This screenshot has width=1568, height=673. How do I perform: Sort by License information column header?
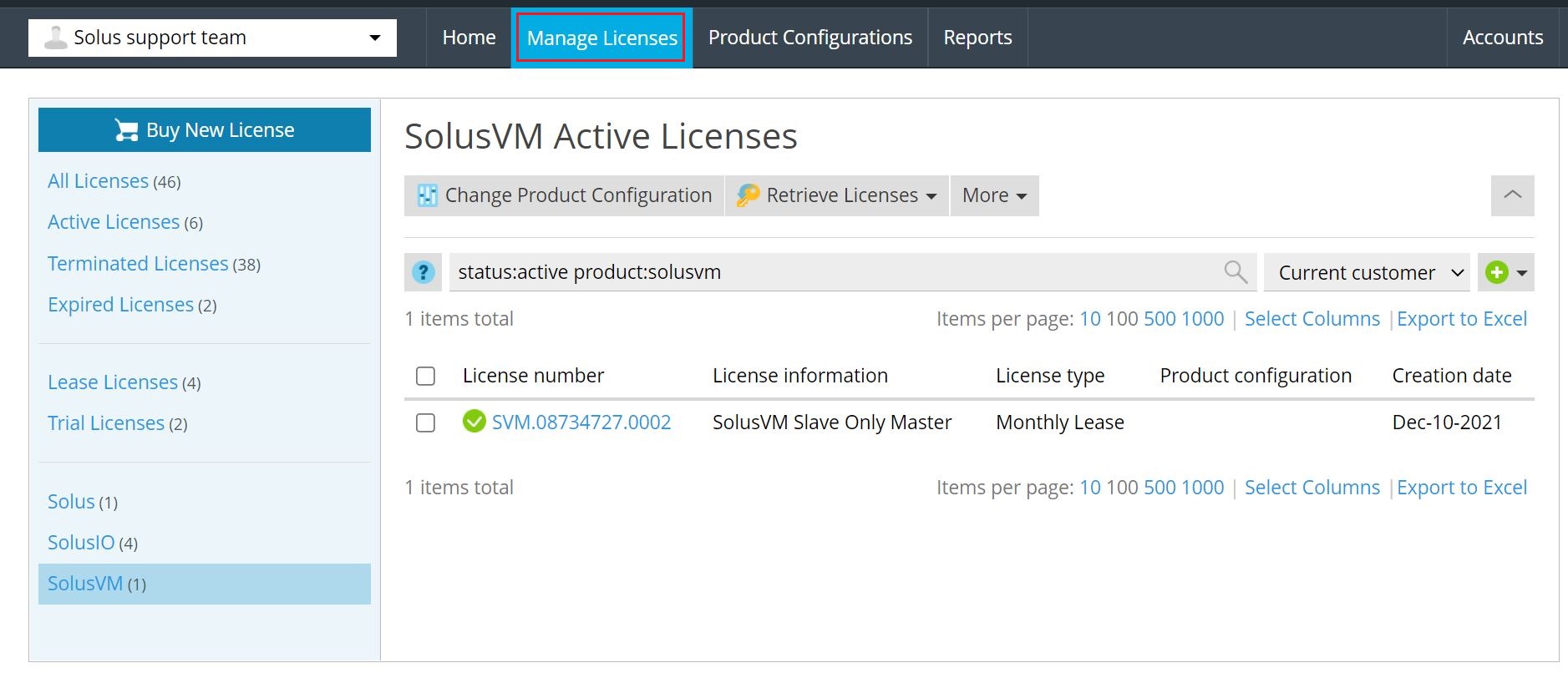pyautogui.click(x=800, y=376)
